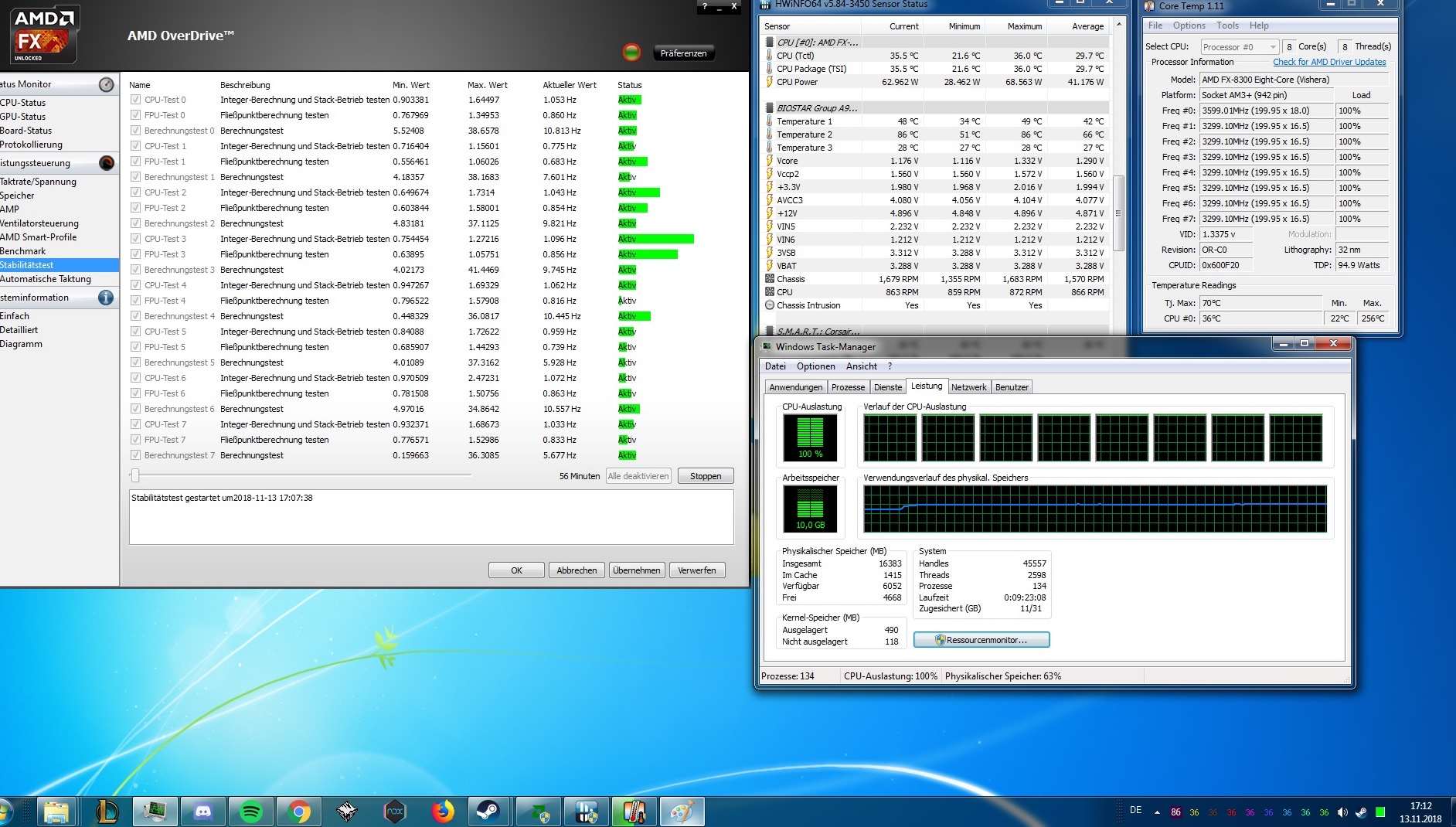This screenshot has height=827, width=1456.
Task: Click the test duration slider handle
Action: click(x=135, y=475)
